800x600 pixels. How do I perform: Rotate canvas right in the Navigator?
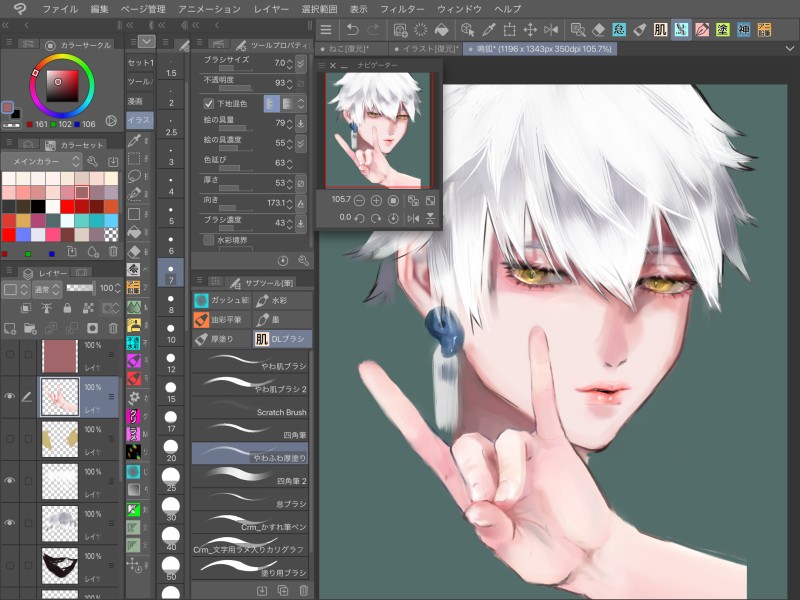coord(376,218)
